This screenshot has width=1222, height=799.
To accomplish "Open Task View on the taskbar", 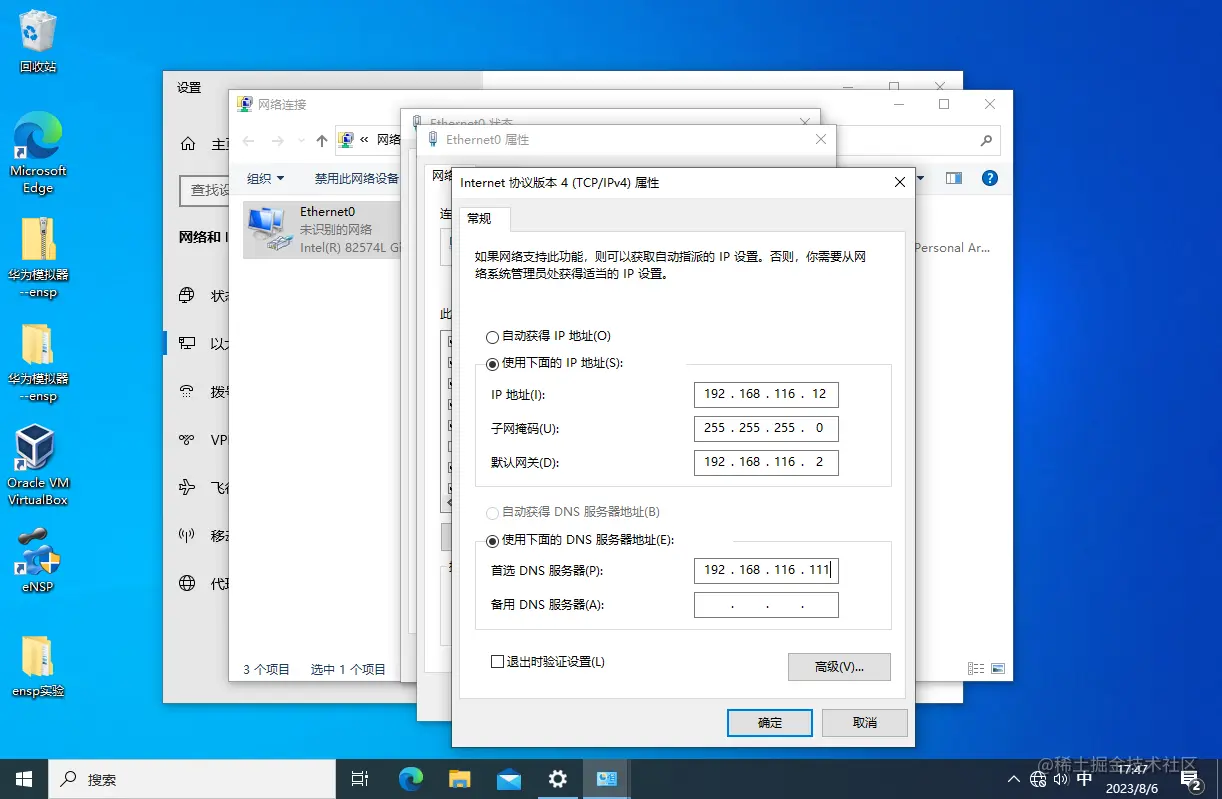I will pyautogui.click(x=360, y=779).
